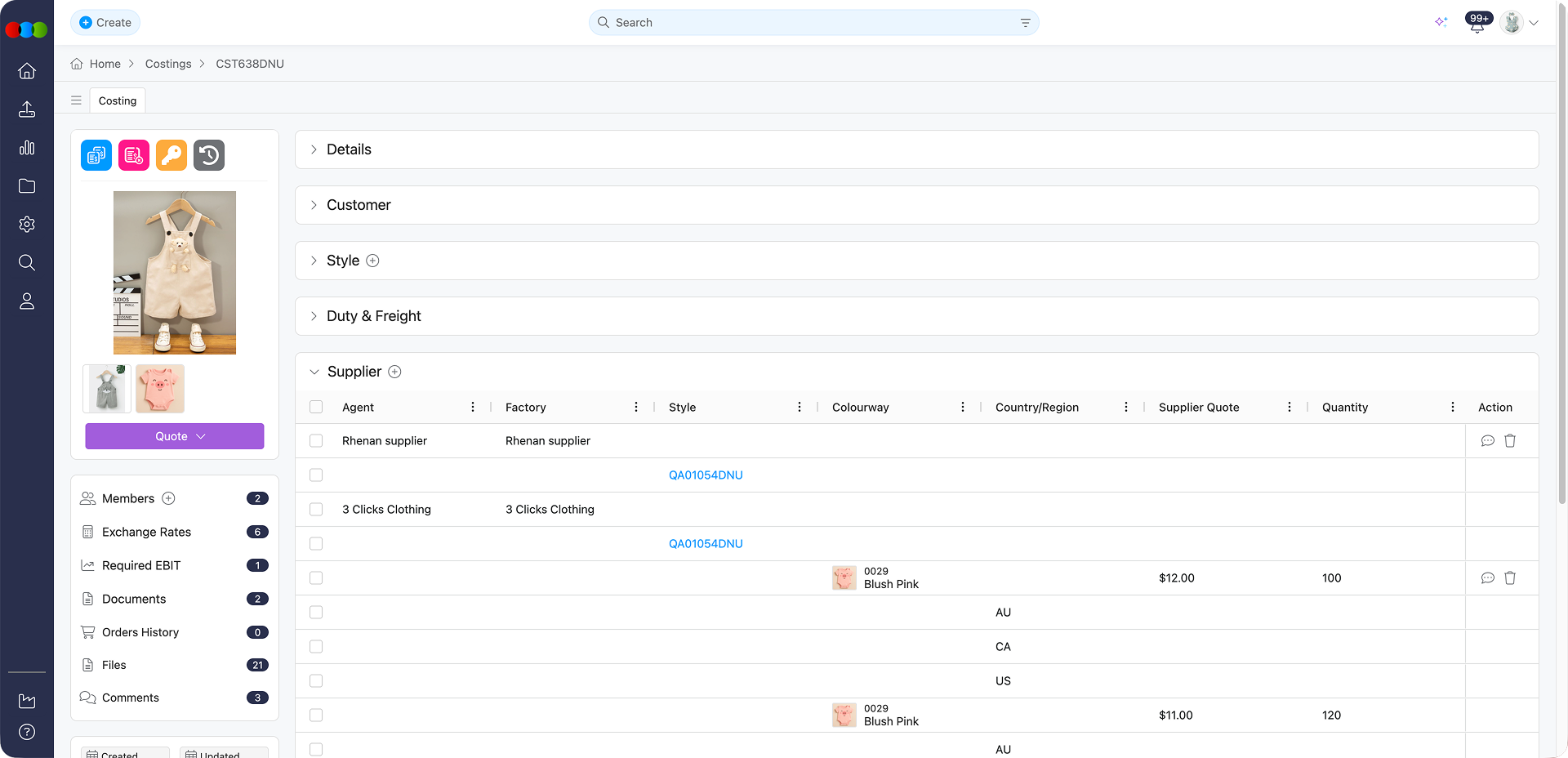
Task: Click the blue copy costing icon
Action: pyautogui.click(x=96, y=155)
